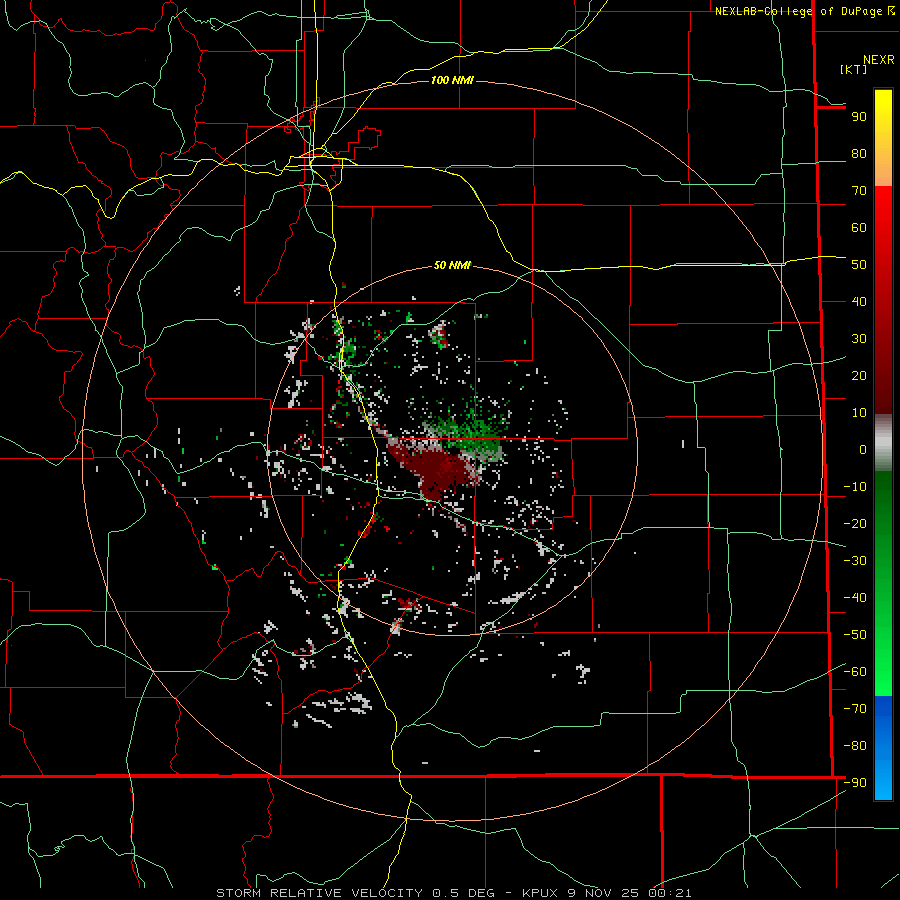This screenshot has height=900, width=900.
Task: Click the bright green segment near -60
Action: [883, 672]
